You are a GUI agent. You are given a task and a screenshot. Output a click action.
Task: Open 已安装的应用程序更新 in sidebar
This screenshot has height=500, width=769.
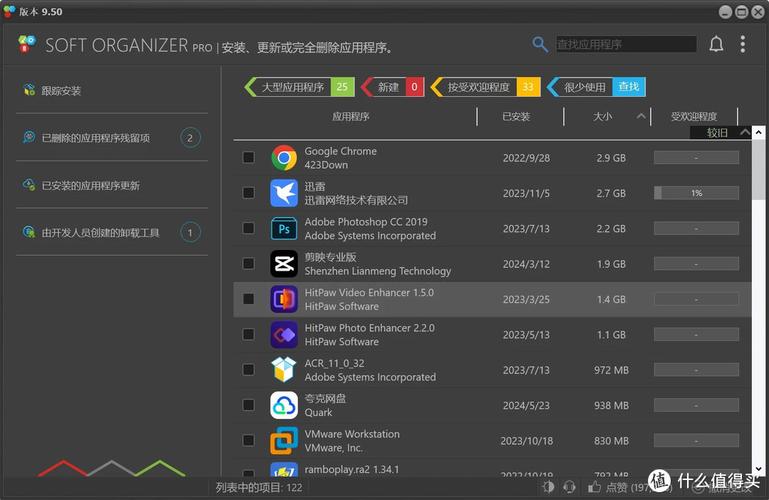click(x=91, y=185)
